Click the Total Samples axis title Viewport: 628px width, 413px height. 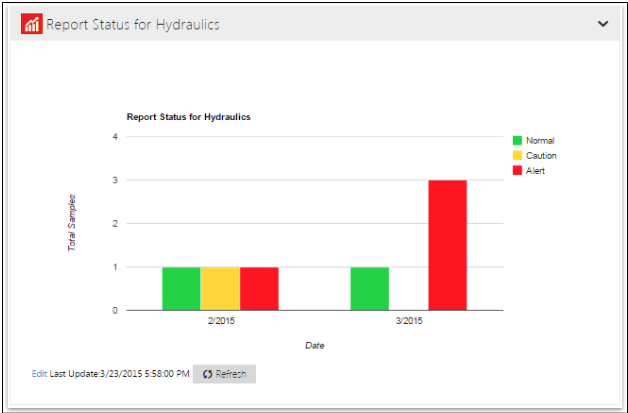coord(72,222)
